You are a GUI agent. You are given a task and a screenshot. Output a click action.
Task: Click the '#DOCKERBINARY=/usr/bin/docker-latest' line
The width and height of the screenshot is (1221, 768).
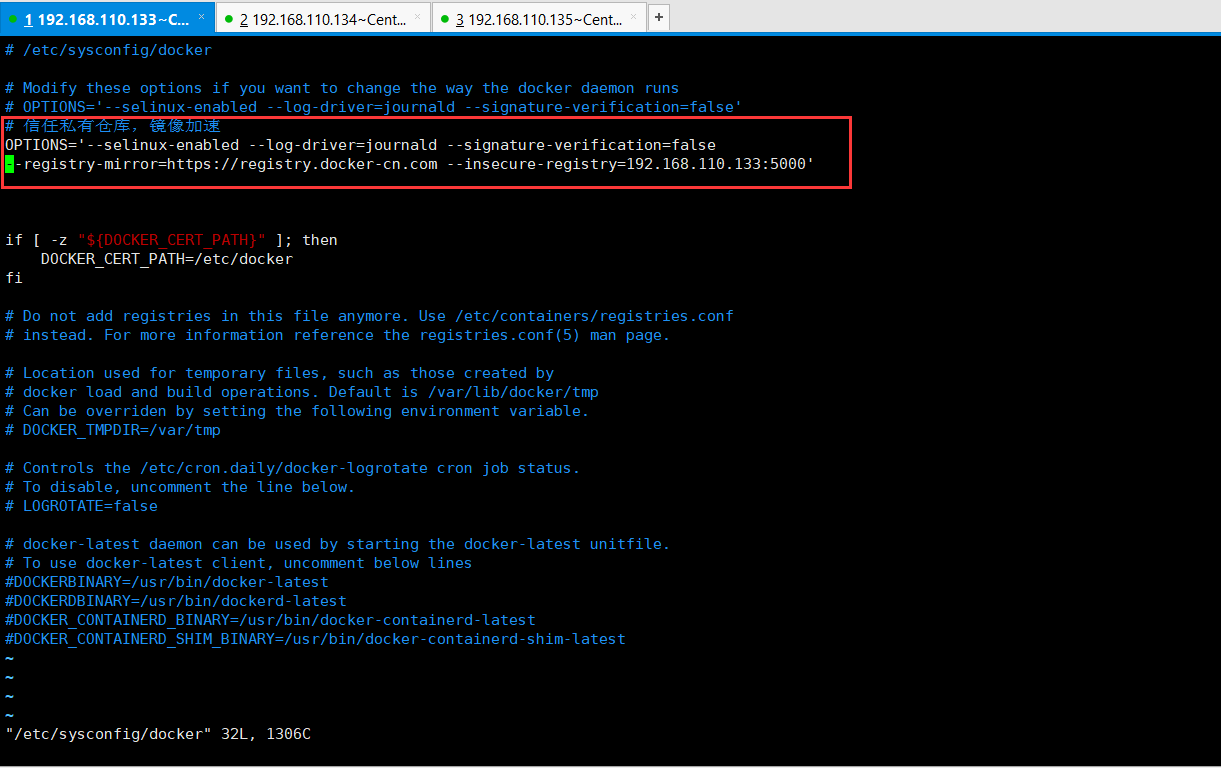167,582
